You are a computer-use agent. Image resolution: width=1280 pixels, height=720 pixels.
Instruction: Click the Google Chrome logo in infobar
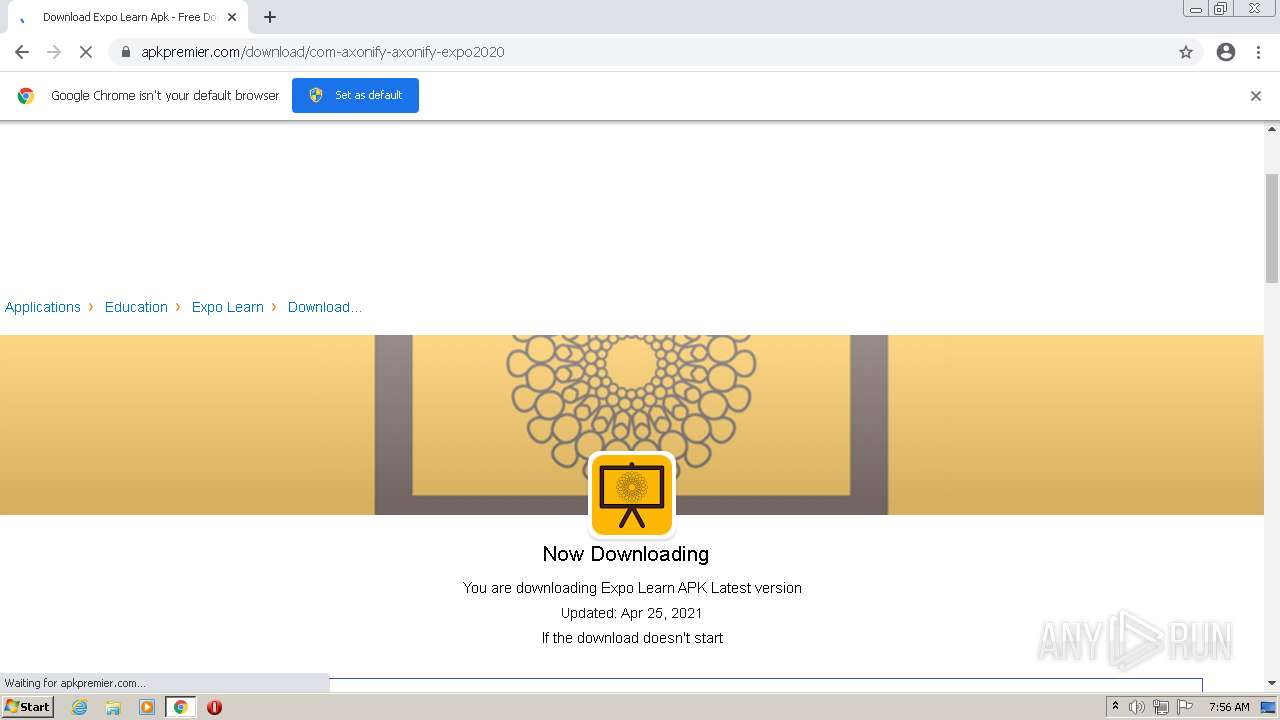click(x=26, y=96)
